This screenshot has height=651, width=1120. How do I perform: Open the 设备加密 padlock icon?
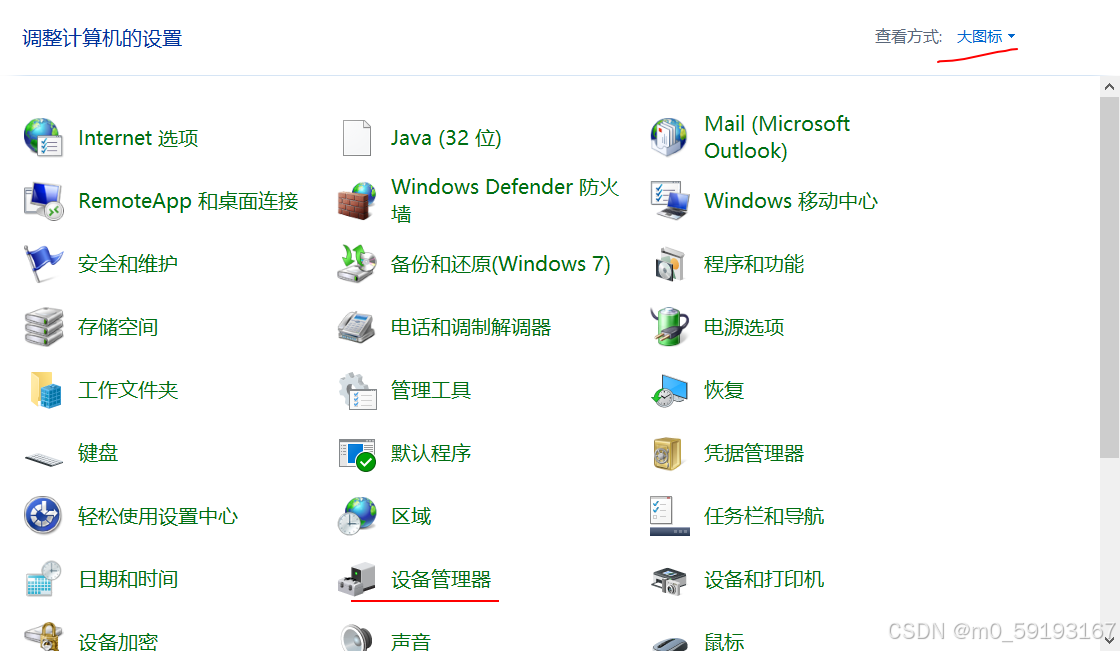43,636
